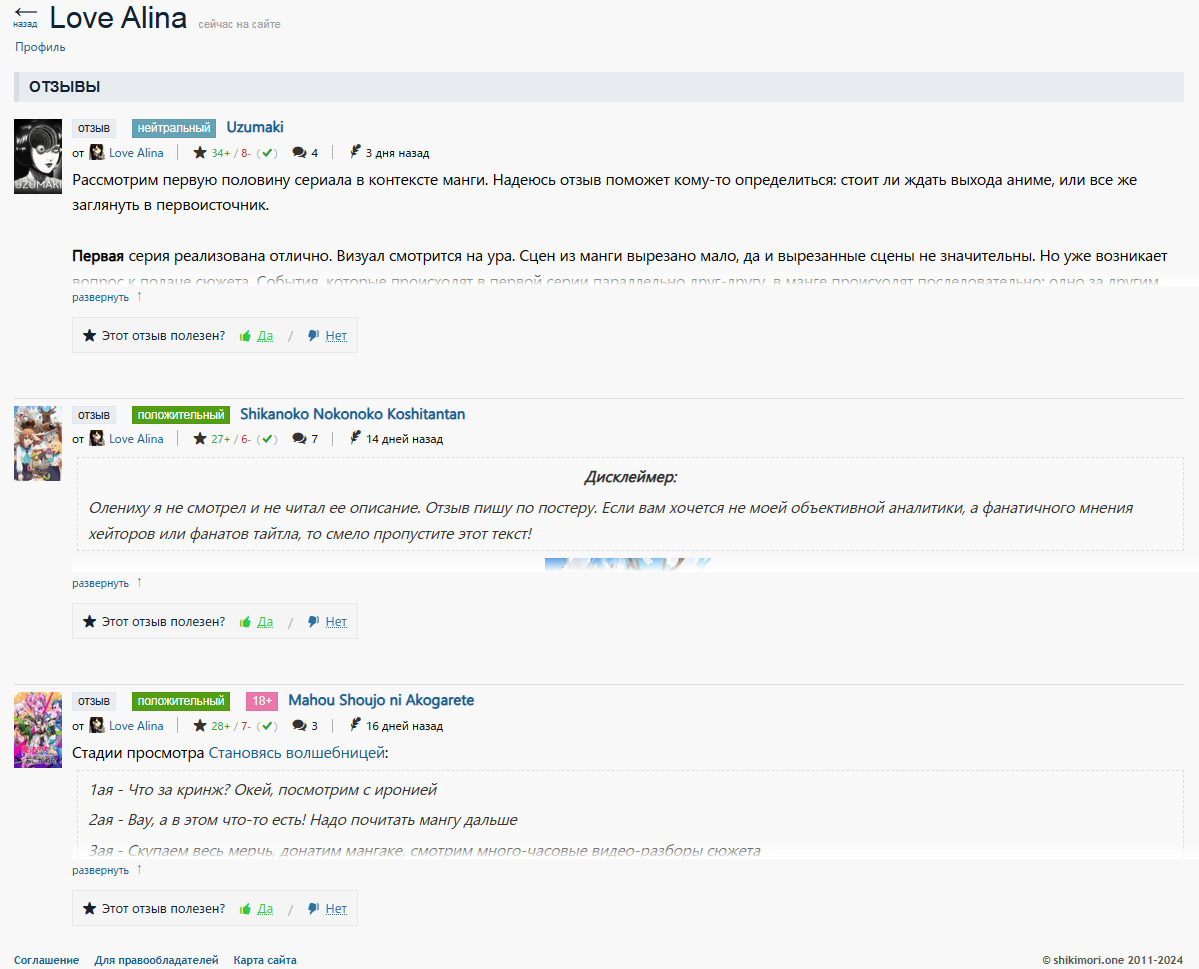Click the Love Alina avatar in Shikanoko review

pos(97,439)
